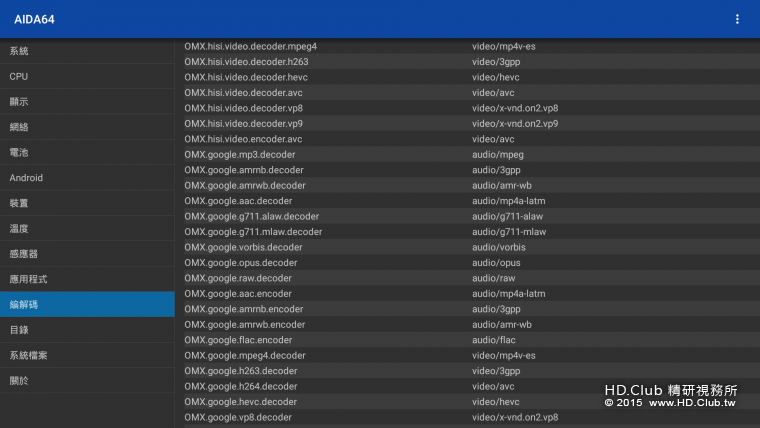
Task: Select OMX.google.amrnb.encoder row
Action: tap(472, 309)
